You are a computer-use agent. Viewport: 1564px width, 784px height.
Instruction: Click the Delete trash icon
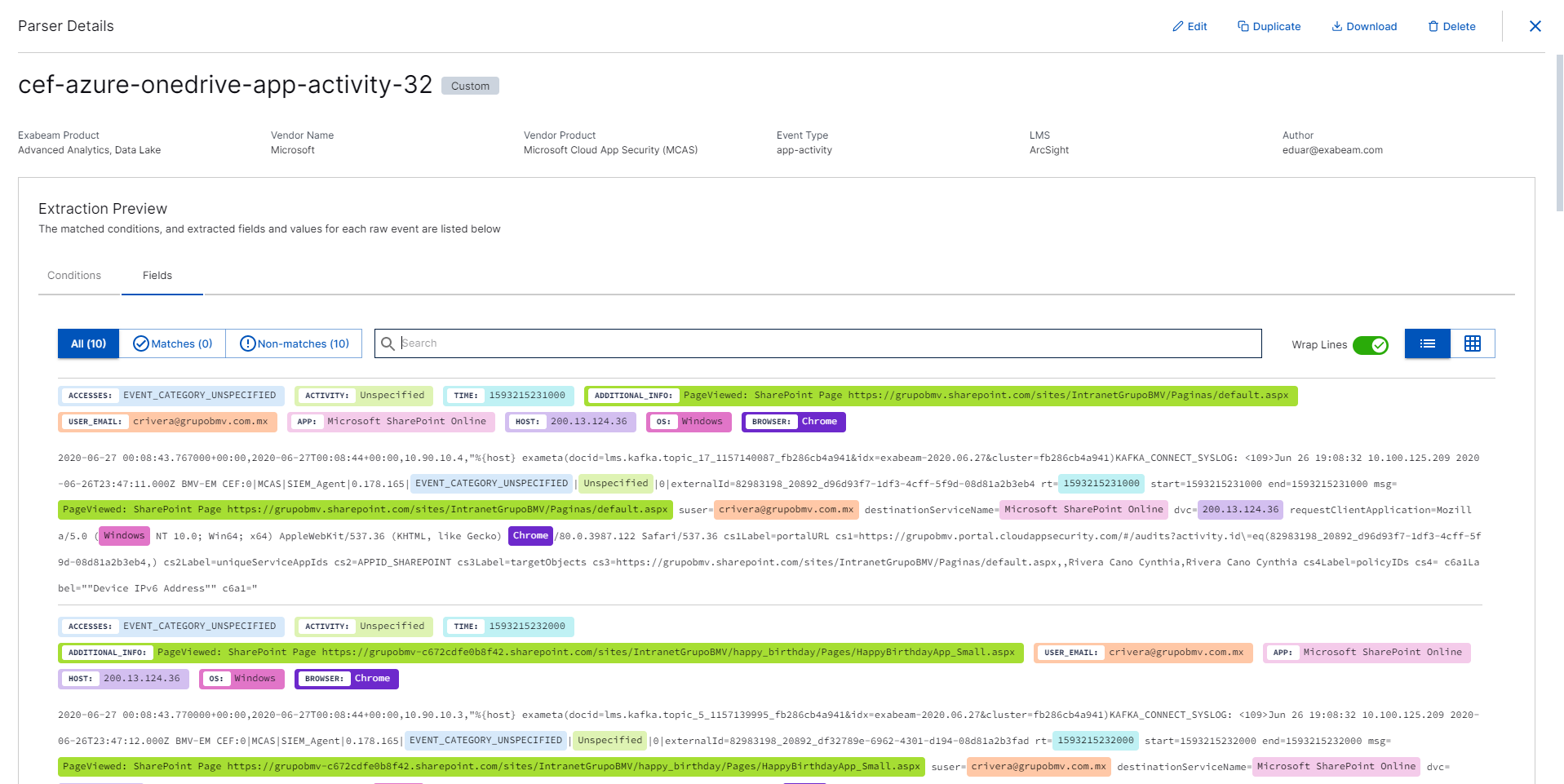coord(1433,26)
